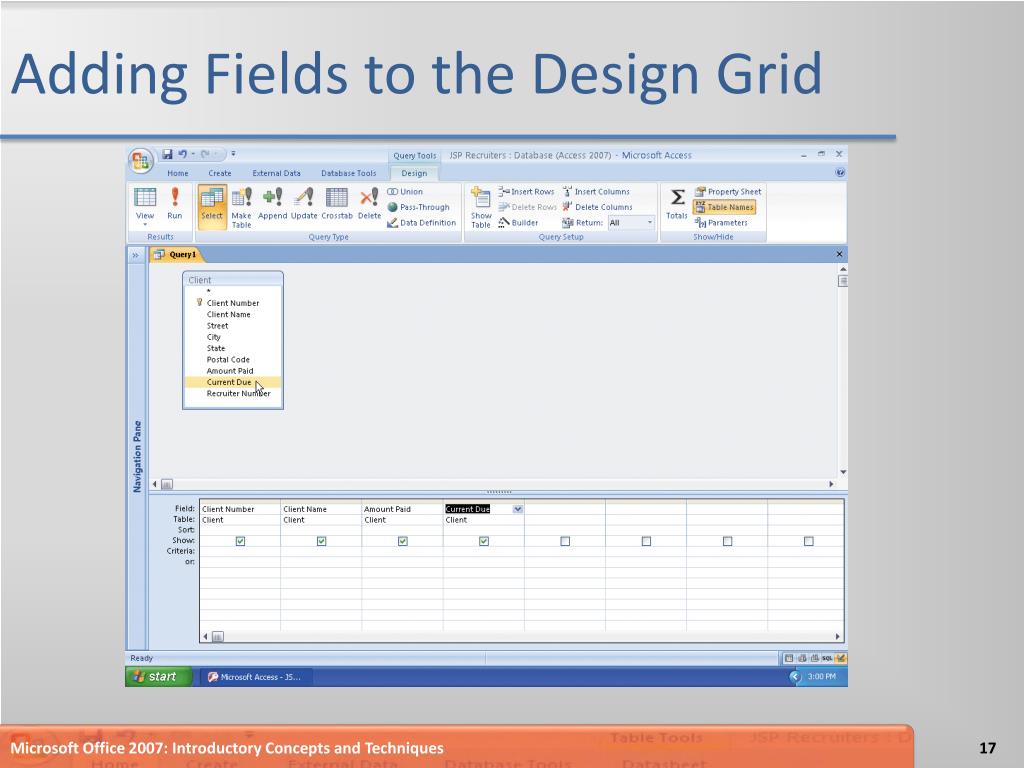
Task: Open the Database Tools ribbon tab
Action: pyautogui.click(x=349, y=173)
